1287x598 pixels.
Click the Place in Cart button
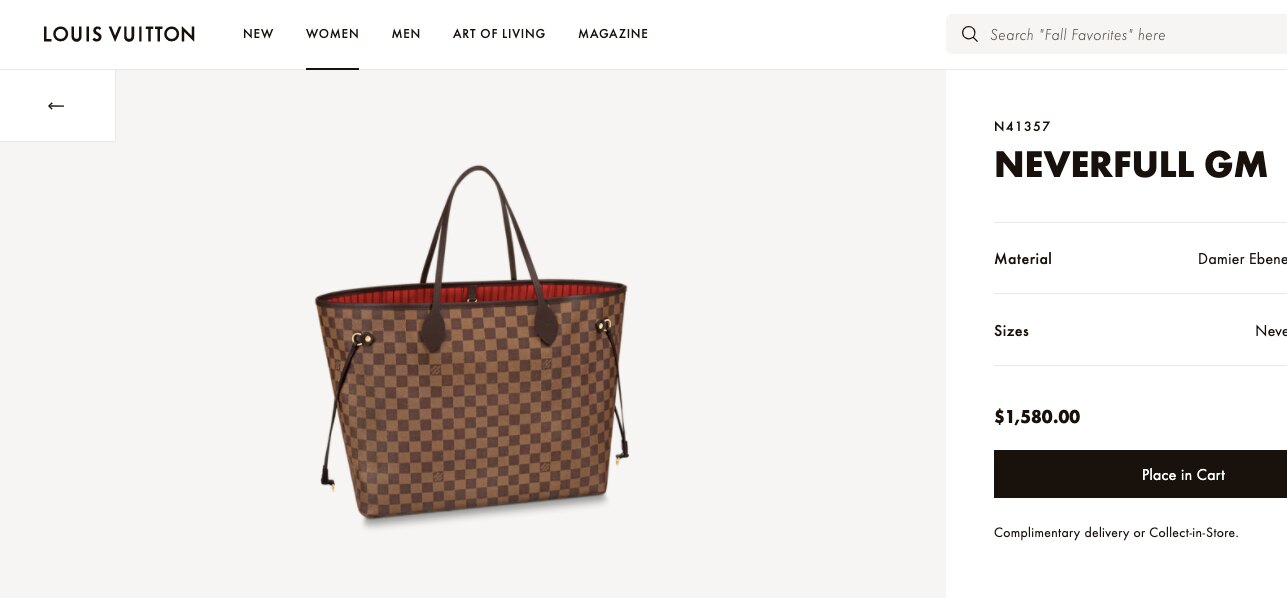(1140, 474)
